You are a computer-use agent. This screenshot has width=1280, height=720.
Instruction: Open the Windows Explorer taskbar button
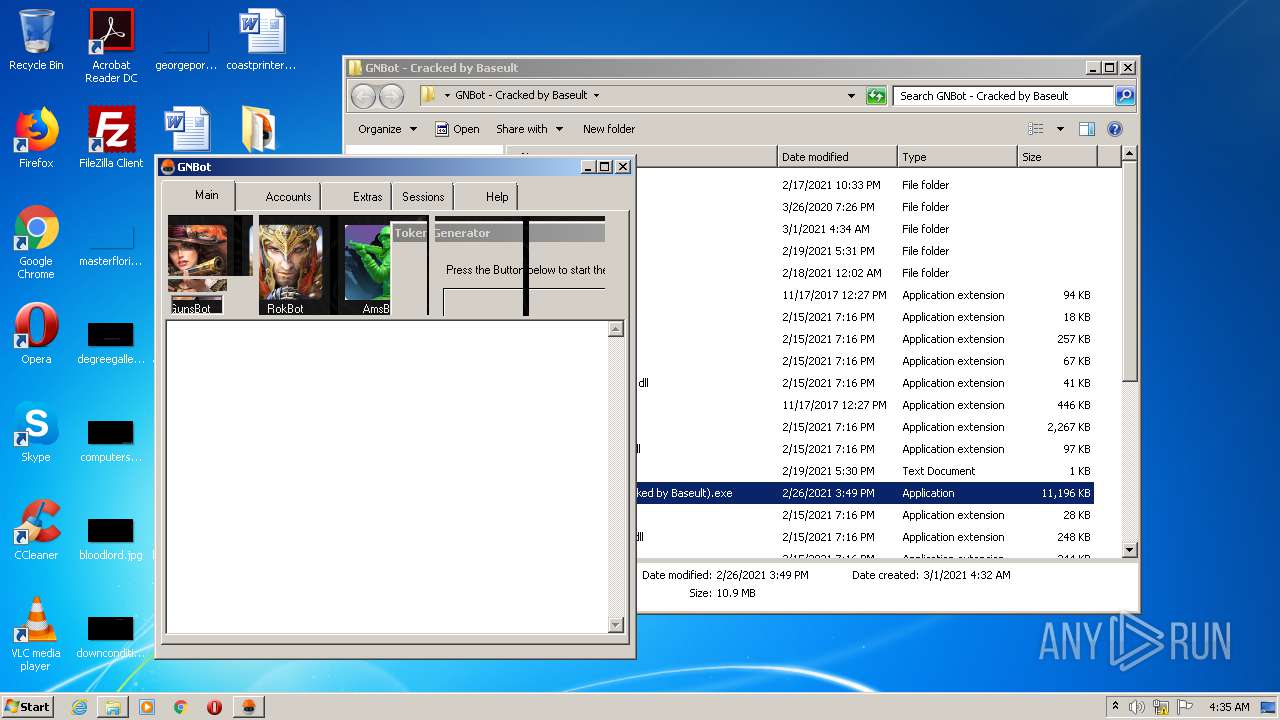click(x=113, y=707)
